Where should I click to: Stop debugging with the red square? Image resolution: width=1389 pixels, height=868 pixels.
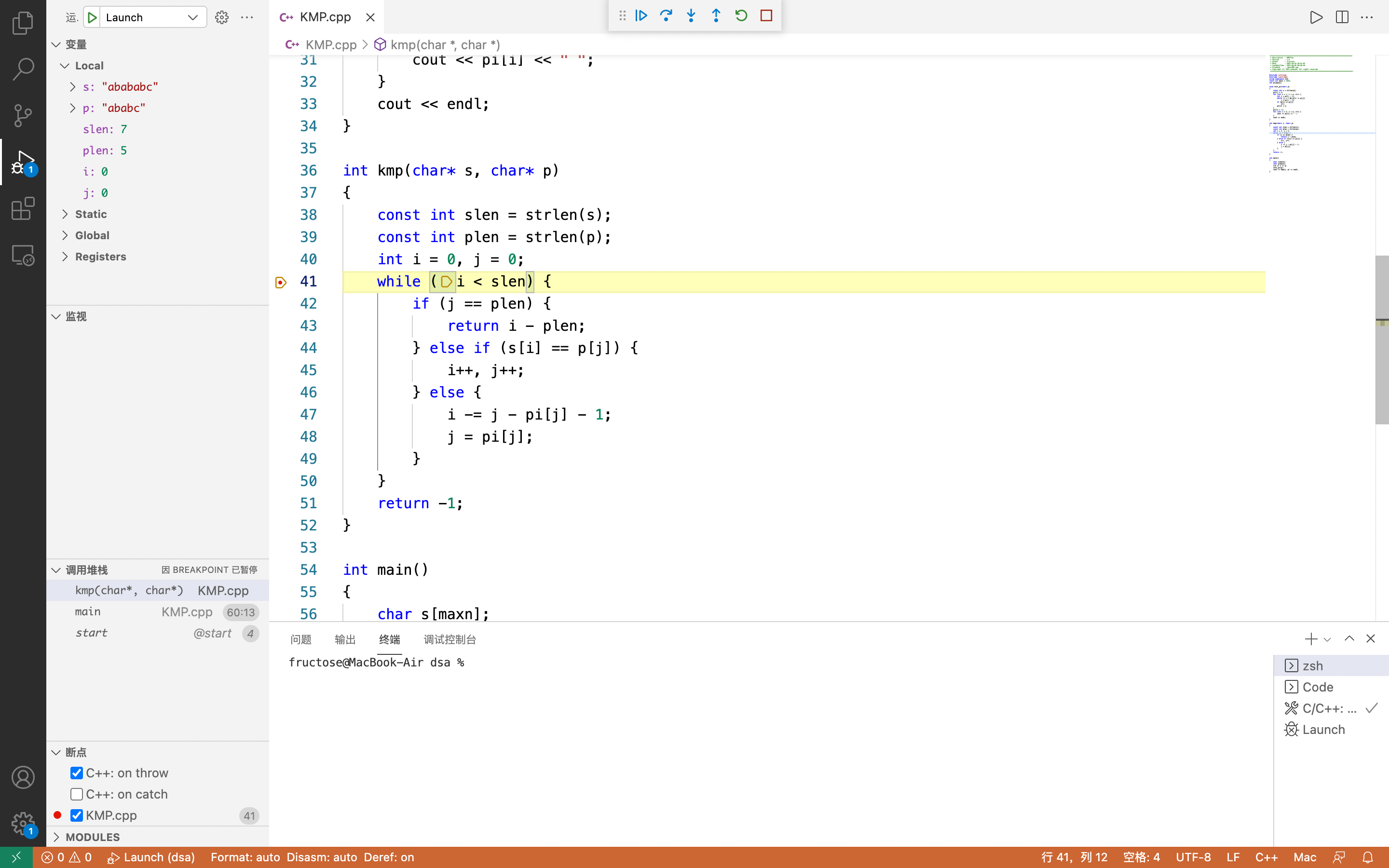tap(766, 15)
